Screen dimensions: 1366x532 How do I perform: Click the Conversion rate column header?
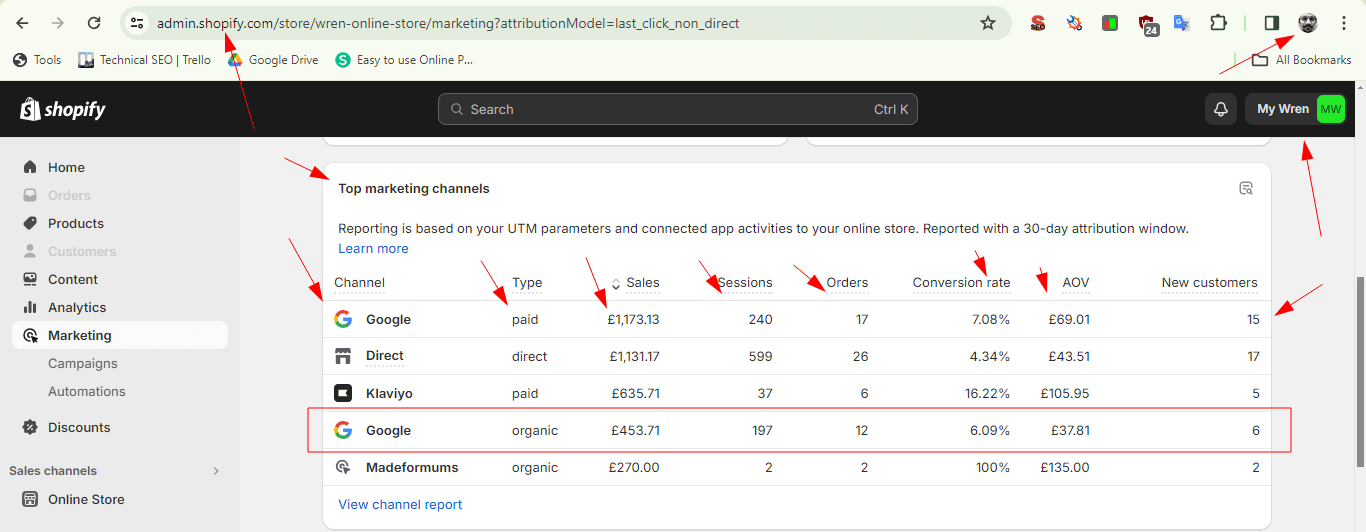point(961,282)
